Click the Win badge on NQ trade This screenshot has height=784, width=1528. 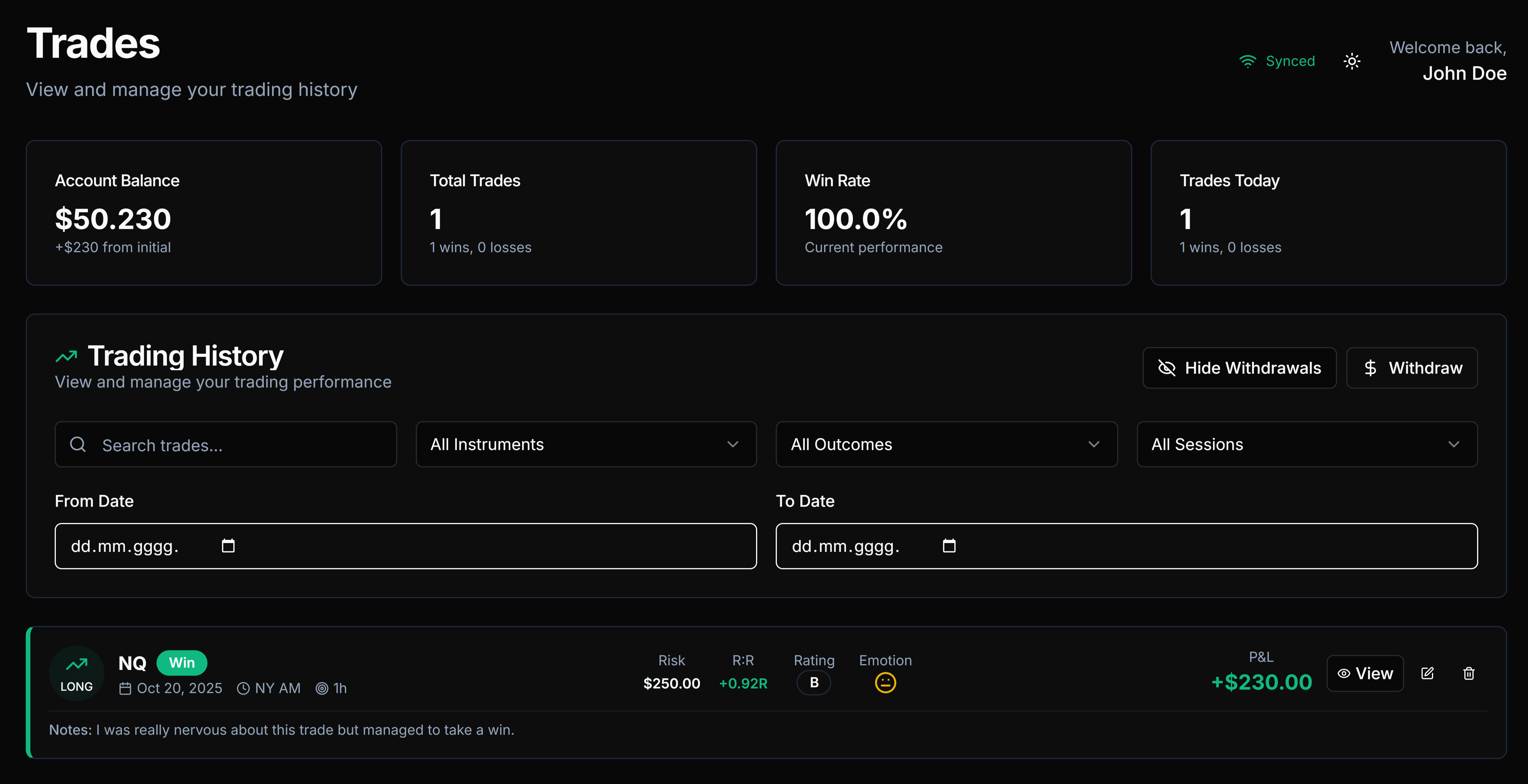181,662
